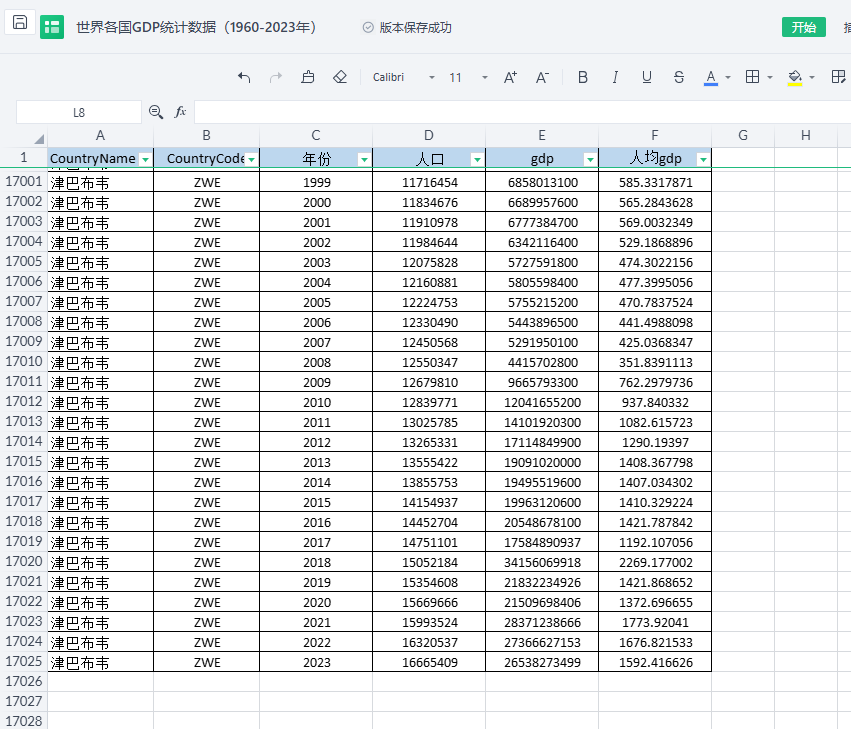The height and width of the screenshot is (729, 851).
Task: Click the document title 世界各国GDP统计数据
Action: [196, 27]
